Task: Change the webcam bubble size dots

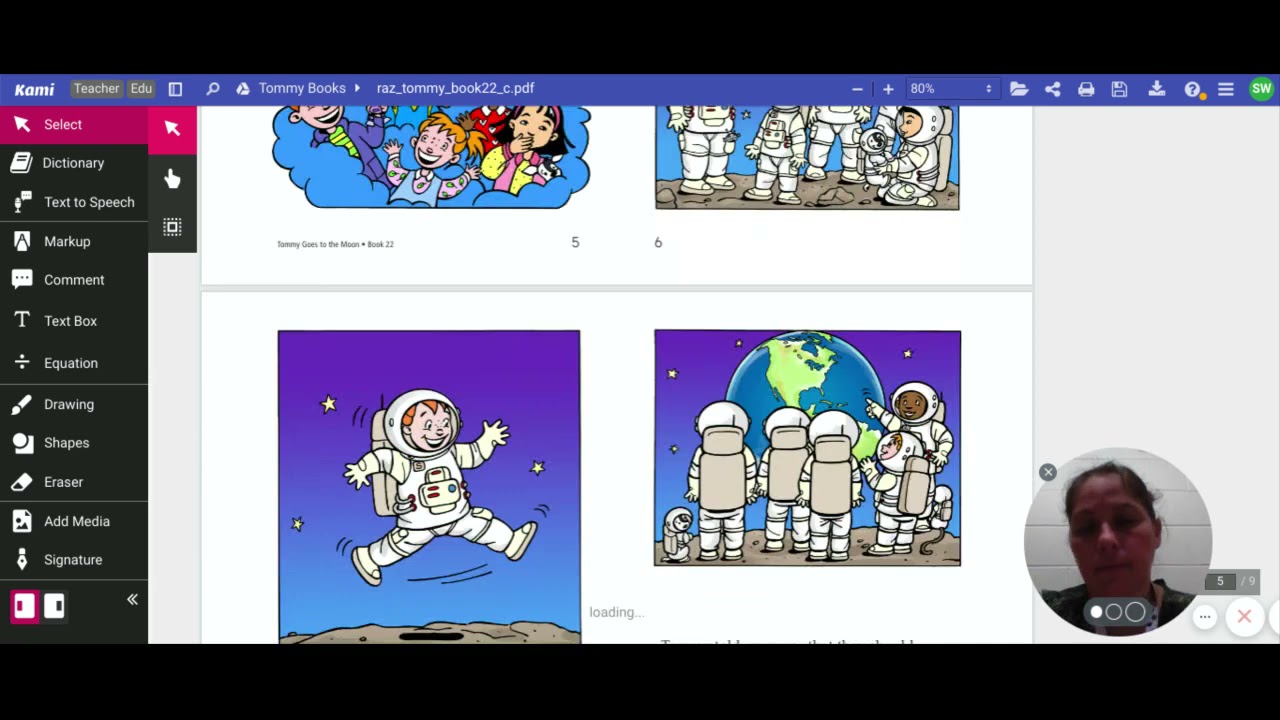Action: (x=1116, y=612)
